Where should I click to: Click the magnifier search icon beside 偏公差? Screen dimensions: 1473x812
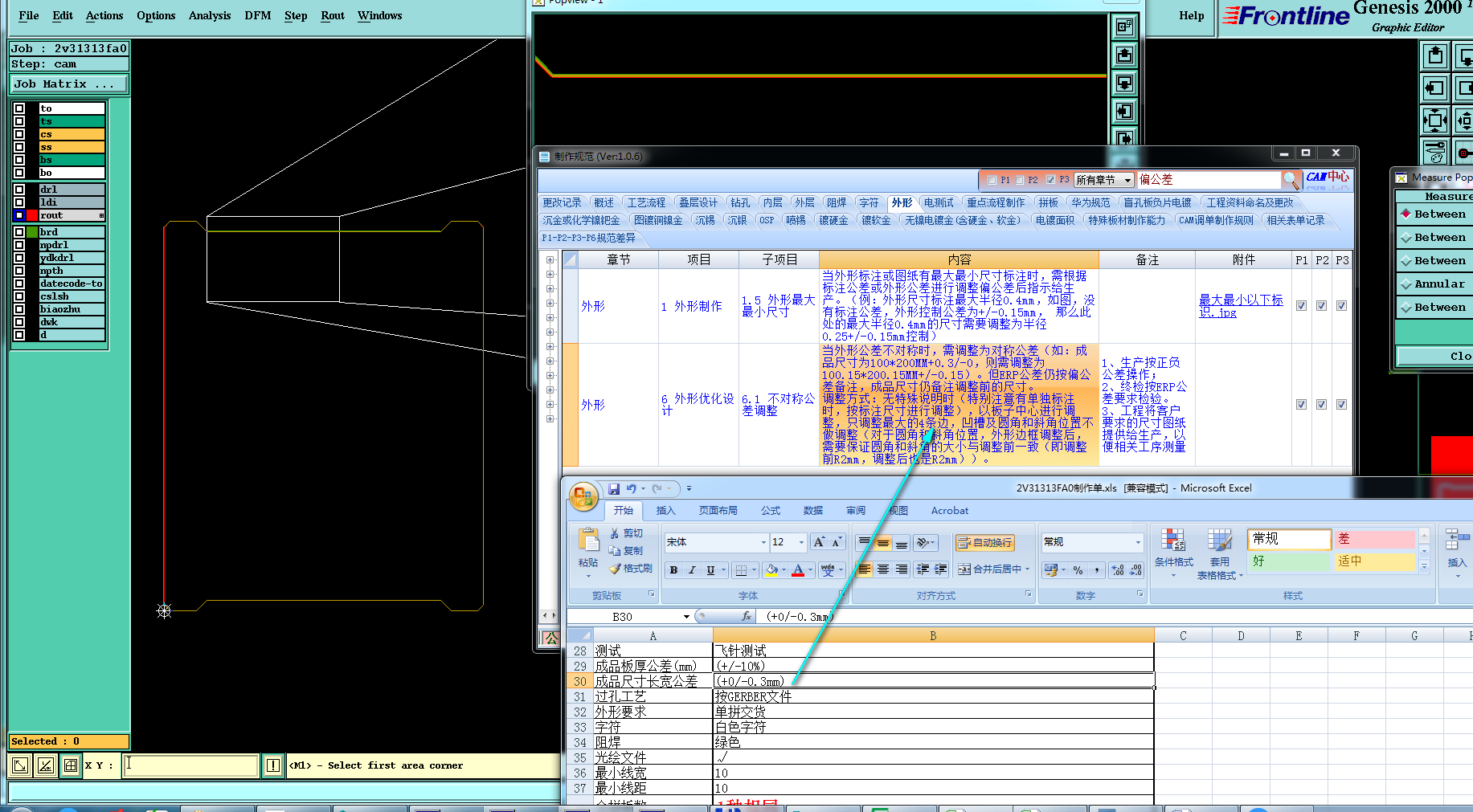(1290, 179)
